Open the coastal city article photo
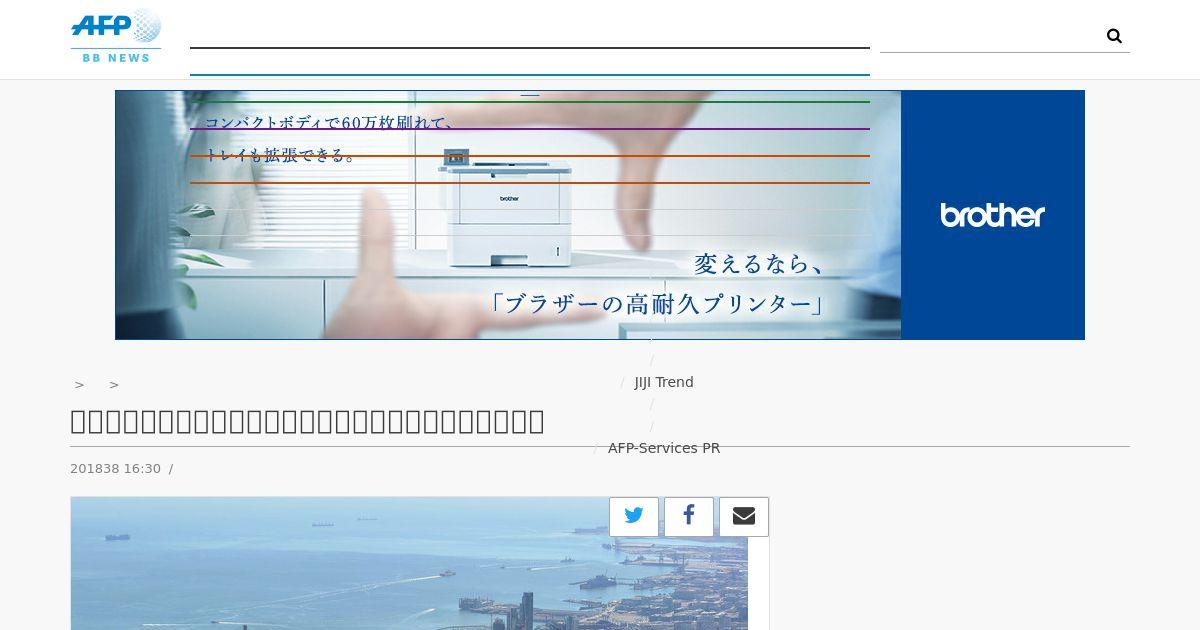Image resolution: width=1200 pixels, height=630 pixels. click(409, 563)
